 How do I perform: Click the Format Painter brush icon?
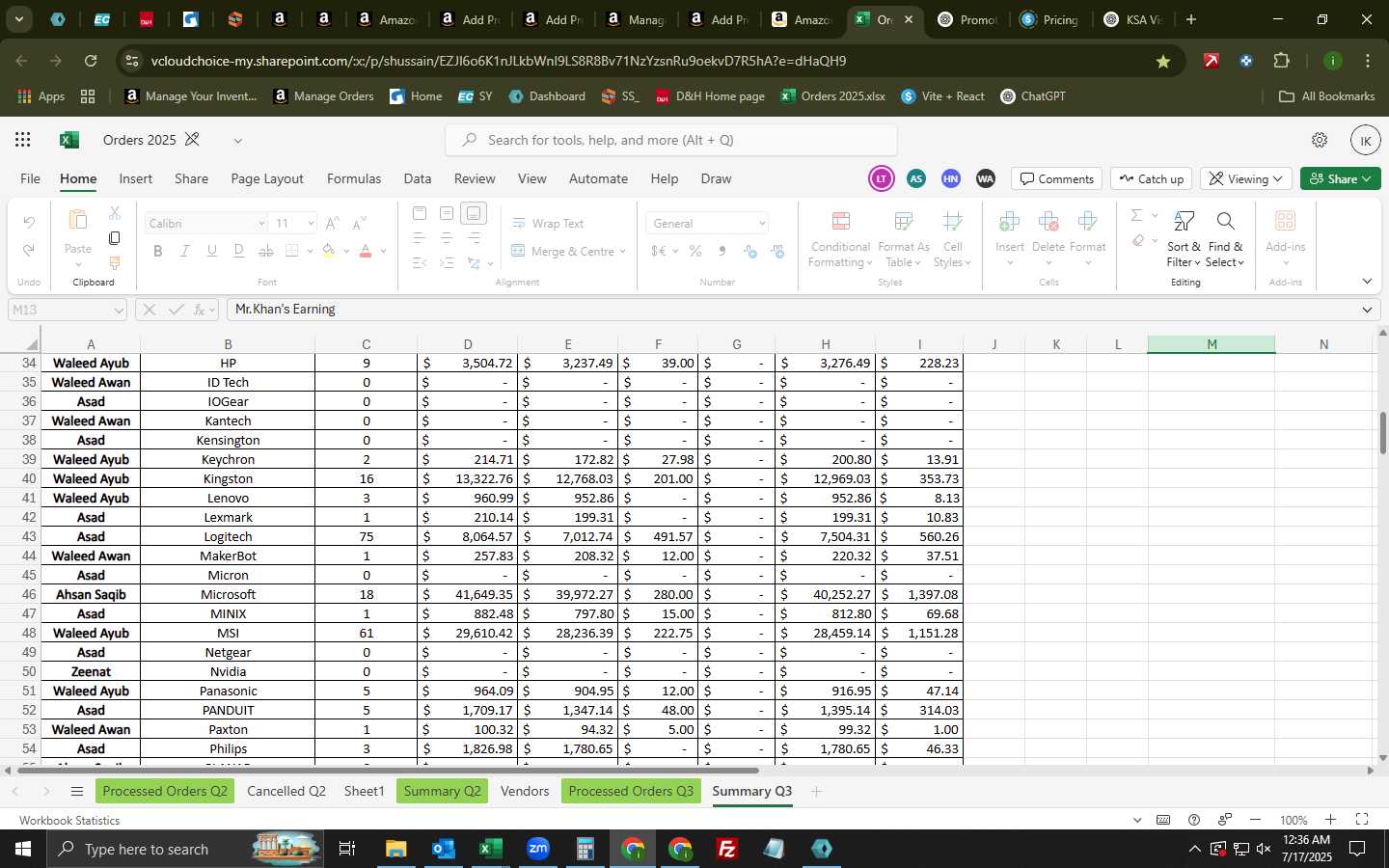(x=115, y=262)
